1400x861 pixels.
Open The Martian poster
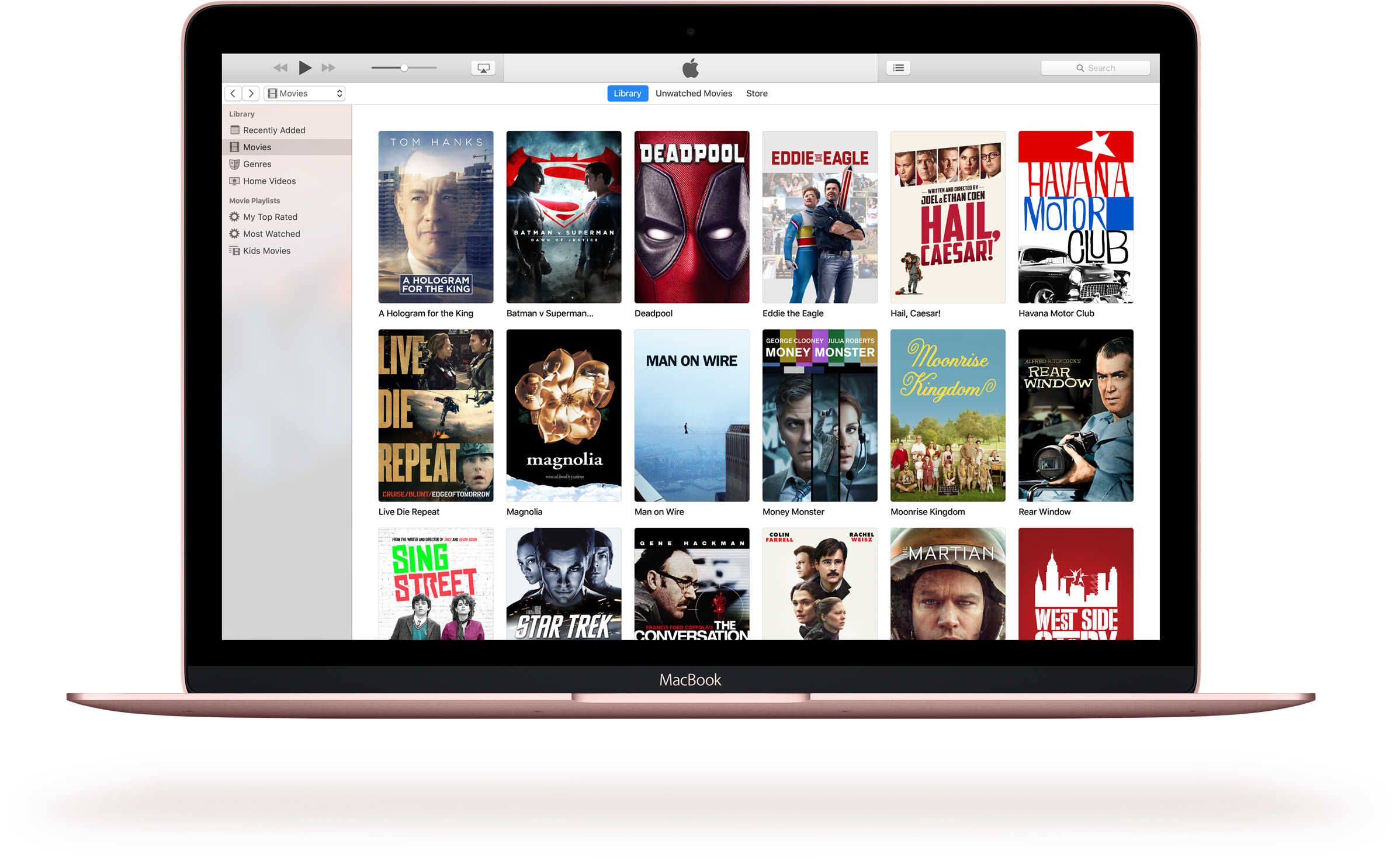948,584
